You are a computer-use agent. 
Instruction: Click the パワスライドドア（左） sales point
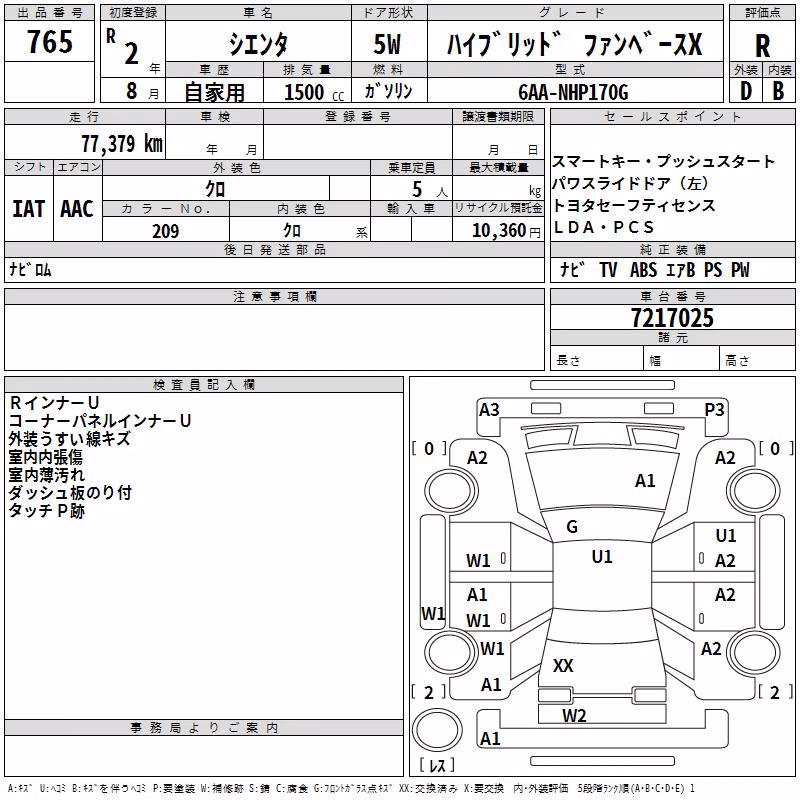[x=631, y=183]
